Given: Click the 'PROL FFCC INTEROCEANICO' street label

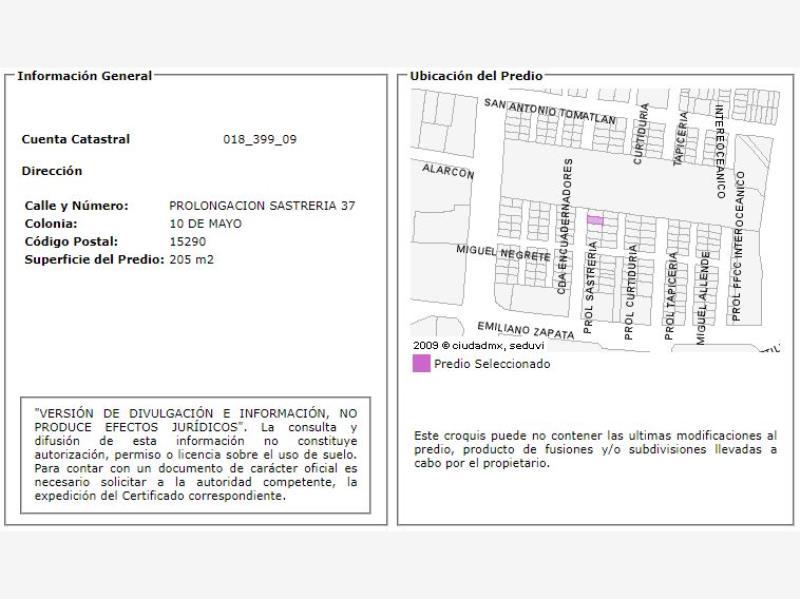Looking at the screenshot, I should tap(737, 246).
